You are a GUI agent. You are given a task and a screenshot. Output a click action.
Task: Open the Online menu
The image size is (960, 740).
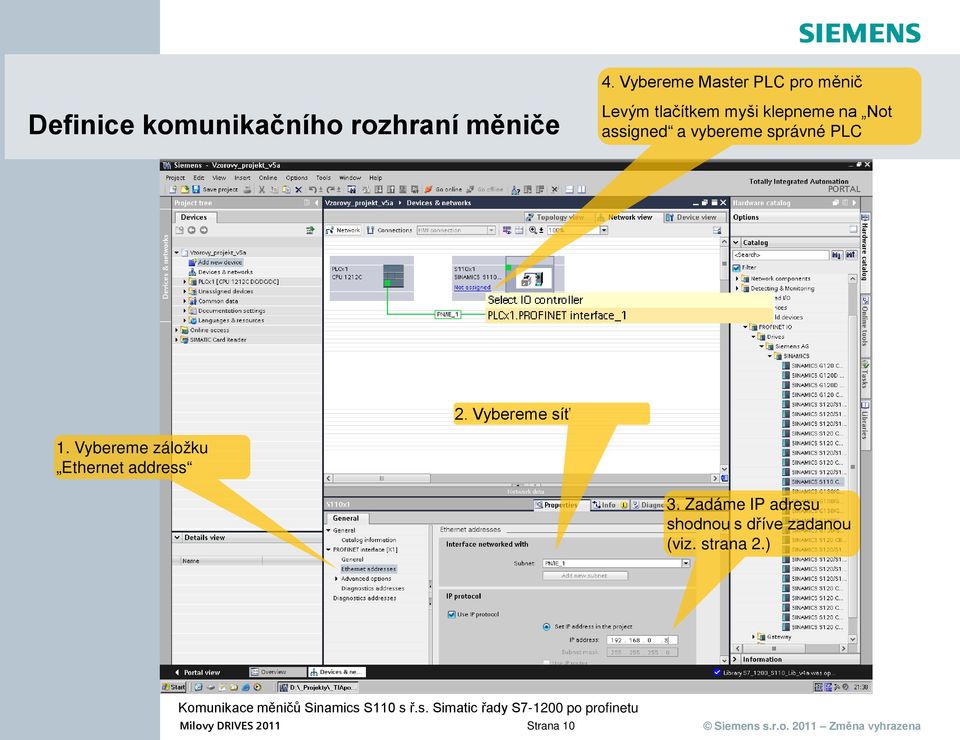point(268,178)
